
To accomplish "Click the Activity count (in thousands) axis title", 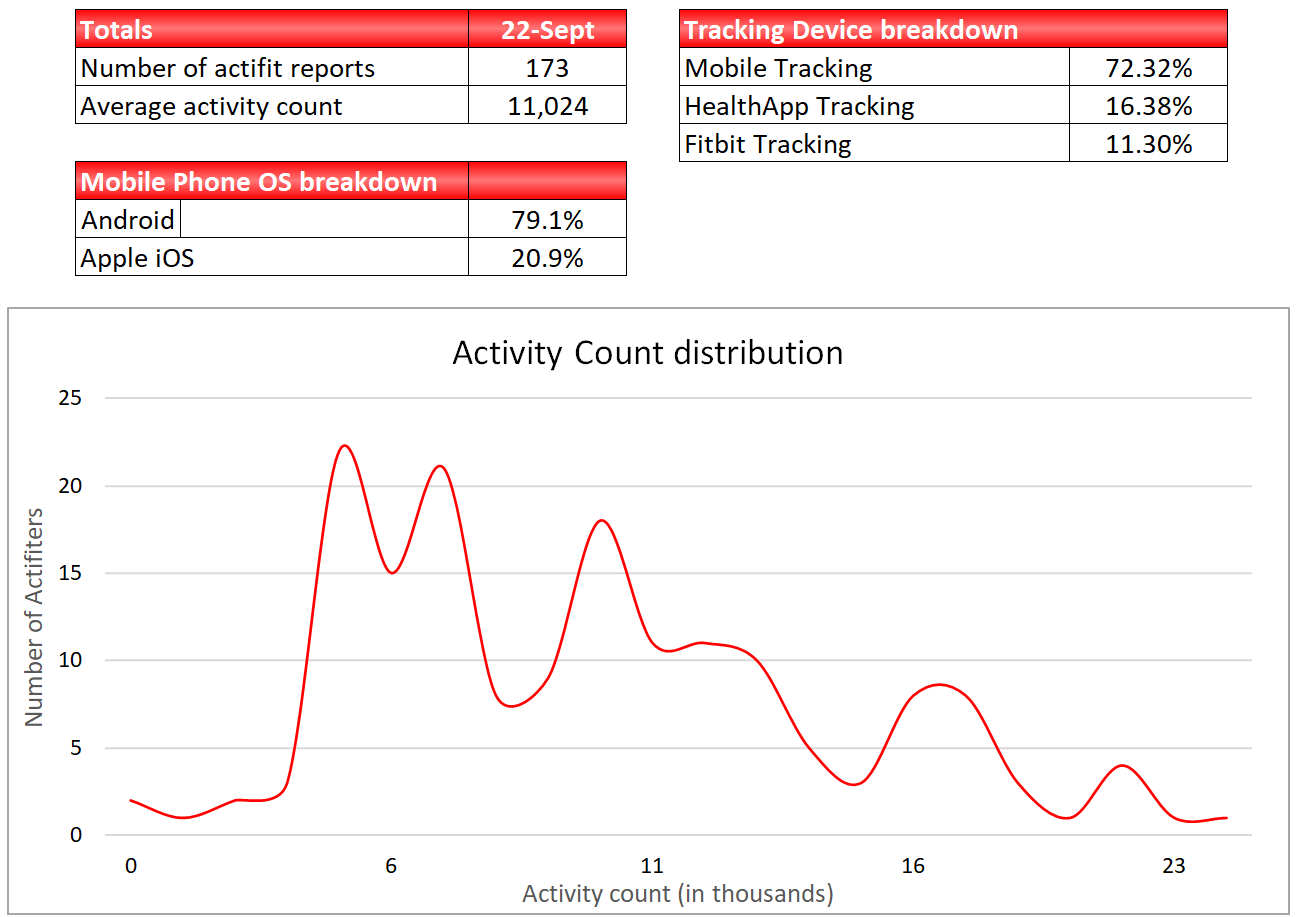I will (x=678, y=893).
